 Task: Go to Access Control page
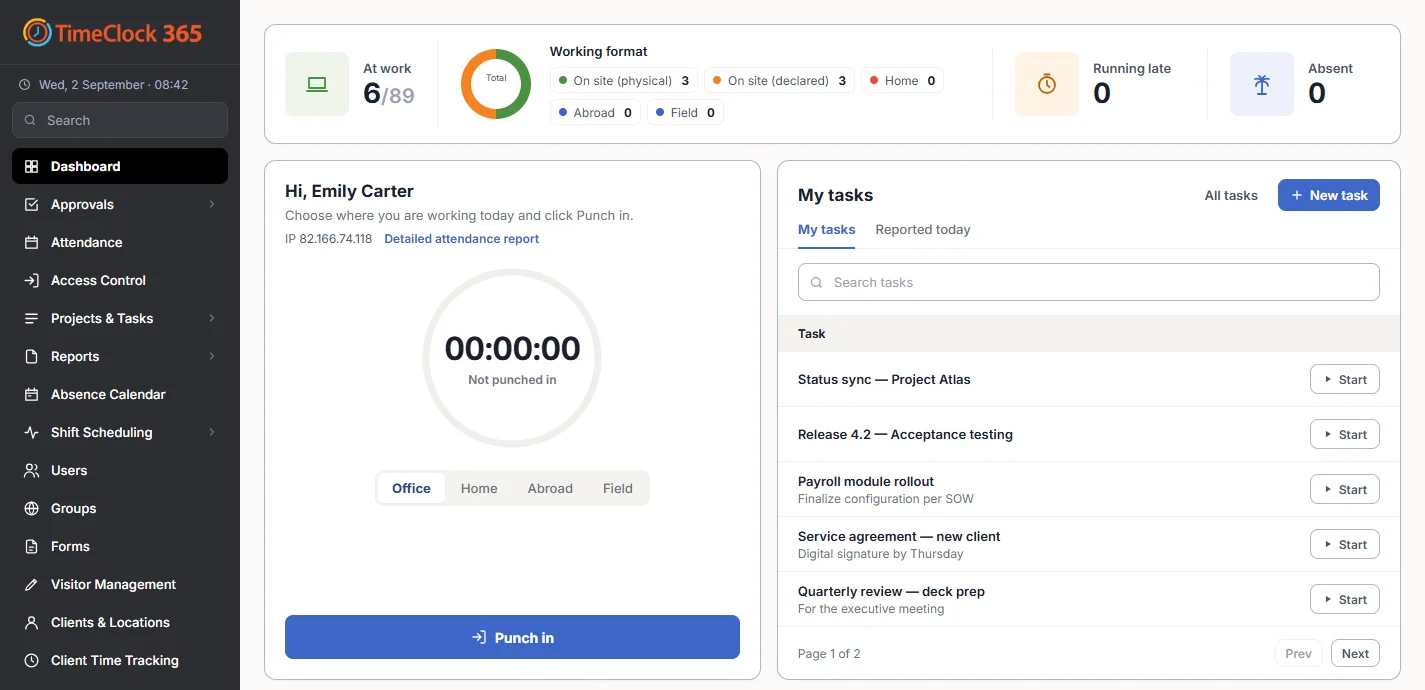120,280
